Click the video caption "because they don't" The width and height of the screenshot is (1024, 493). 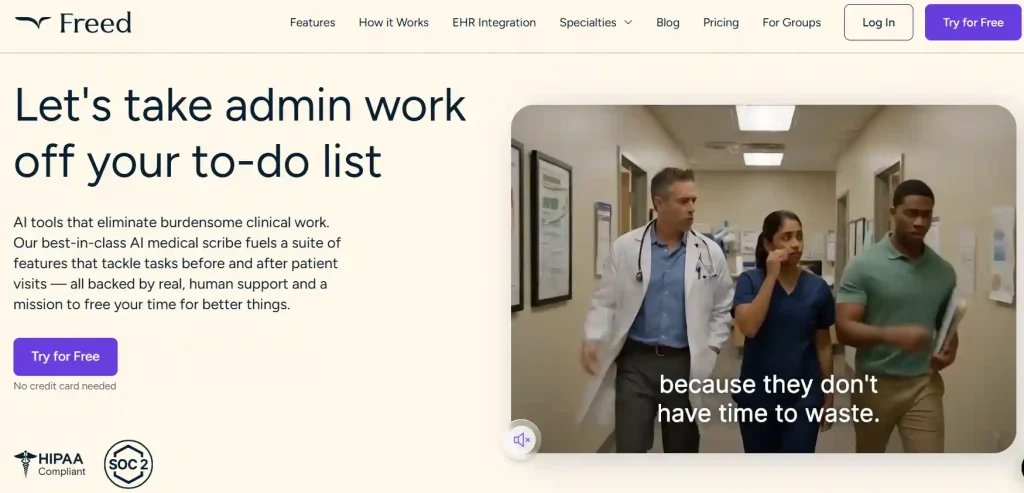(768, 384)
